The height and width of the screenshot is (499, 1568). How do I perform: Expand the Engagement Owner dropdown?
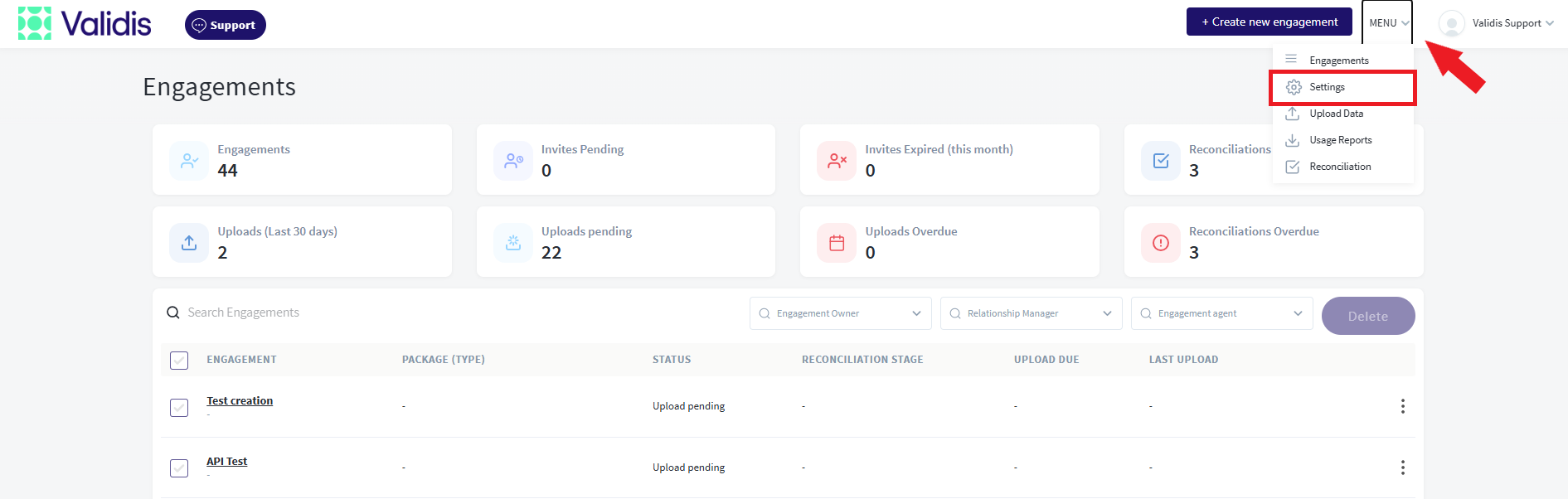click(841, 313)
